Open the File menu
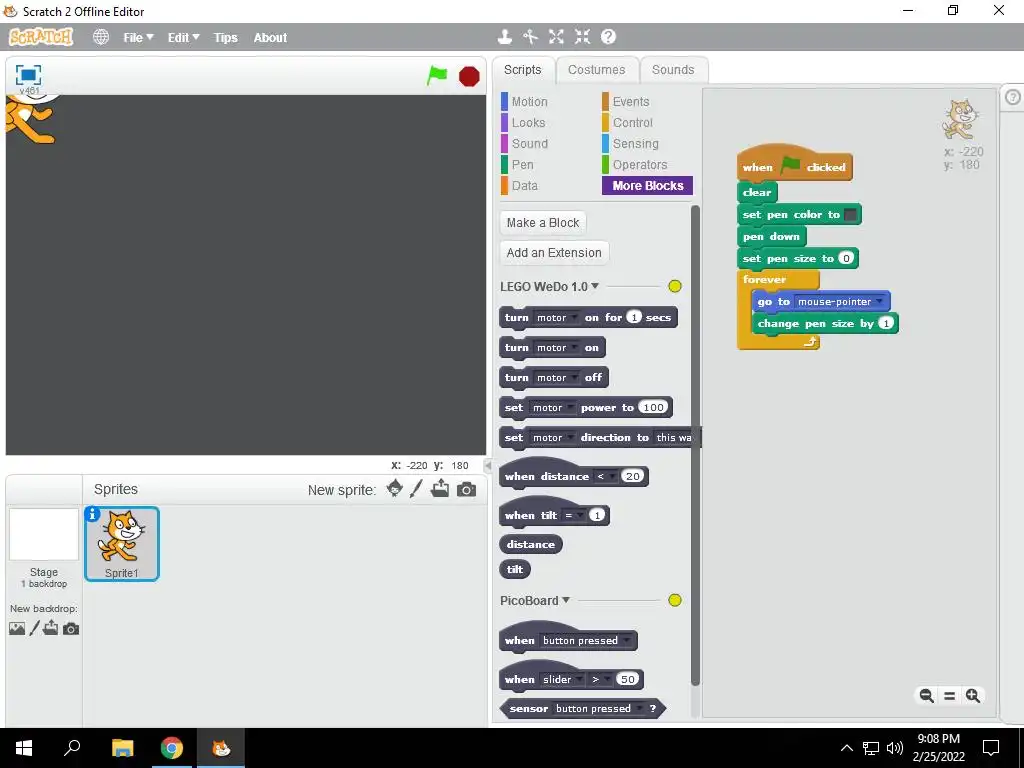This screenshot has height=768, width=1024. 138,38
